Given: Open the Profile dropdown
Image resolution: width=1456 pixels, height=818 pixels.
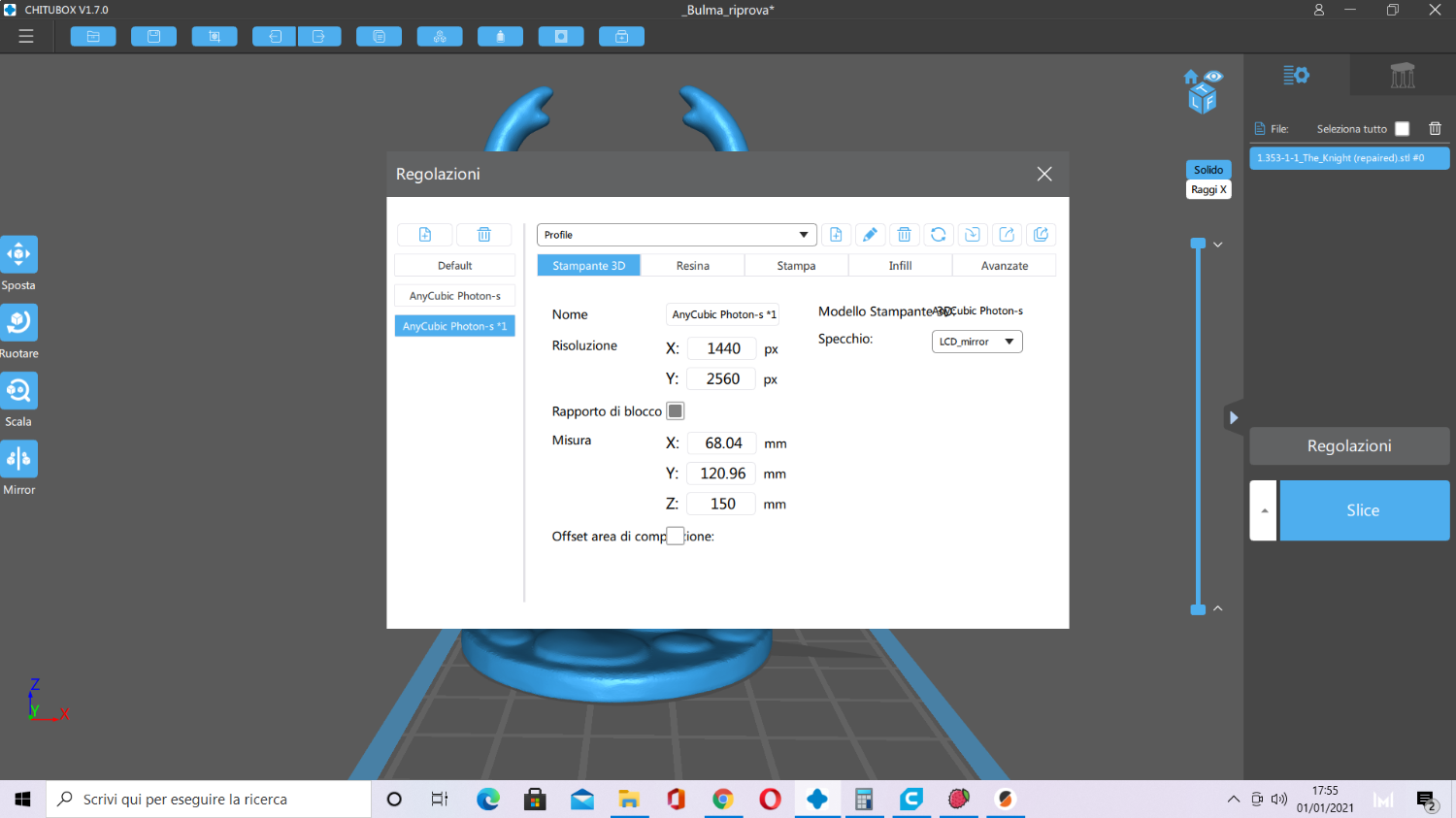Looking at the screenshot, I should click(677, 235).
